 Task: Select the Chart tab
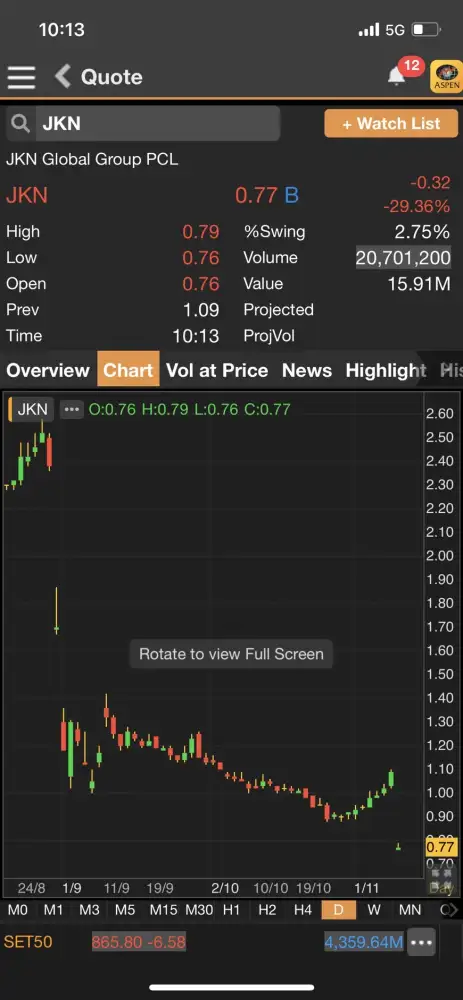click(128, 370)
